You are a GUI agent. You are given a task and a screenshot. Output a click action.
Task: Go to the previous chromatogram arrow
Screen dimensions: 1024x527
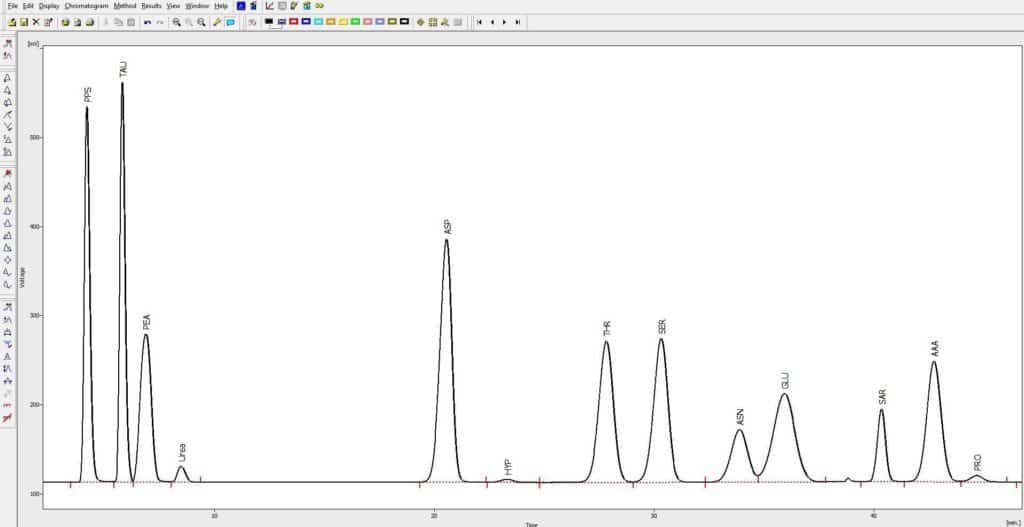point(492,22)
